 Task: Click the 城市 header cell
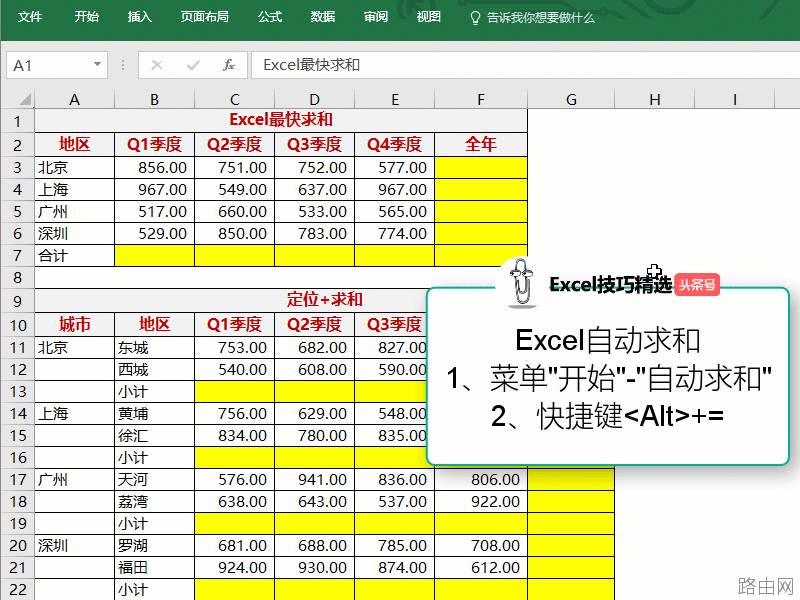tap(74, 324)
